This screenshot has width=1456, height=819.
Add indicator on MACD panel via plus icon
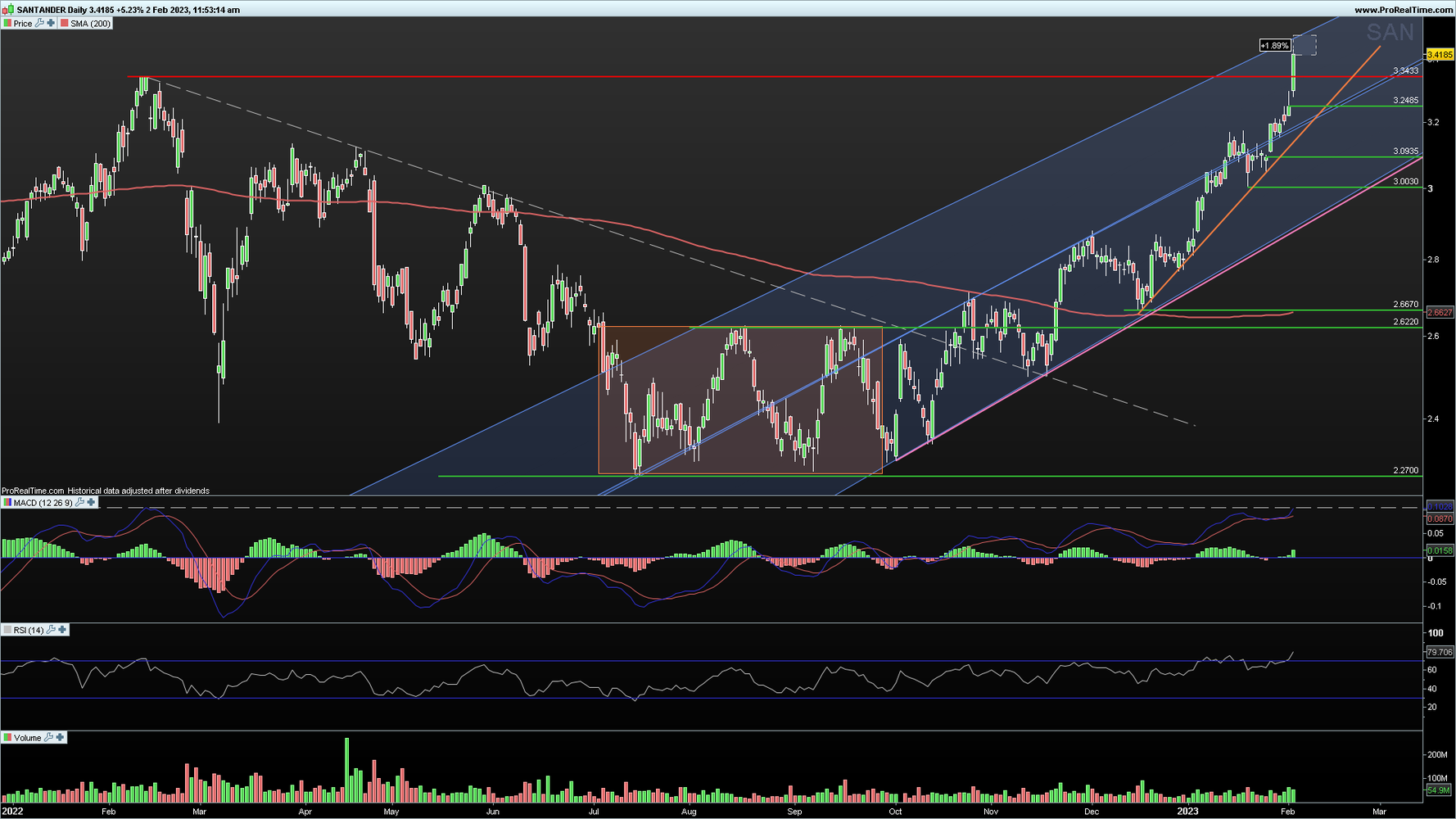click(91, 502)
